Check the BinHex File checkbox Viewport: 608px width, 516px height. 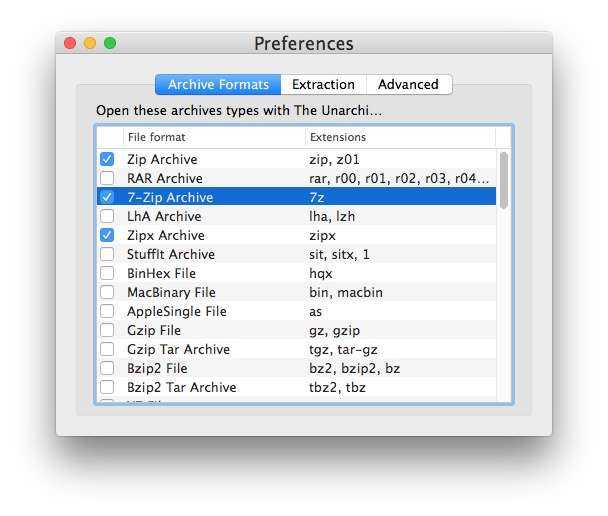107,273
